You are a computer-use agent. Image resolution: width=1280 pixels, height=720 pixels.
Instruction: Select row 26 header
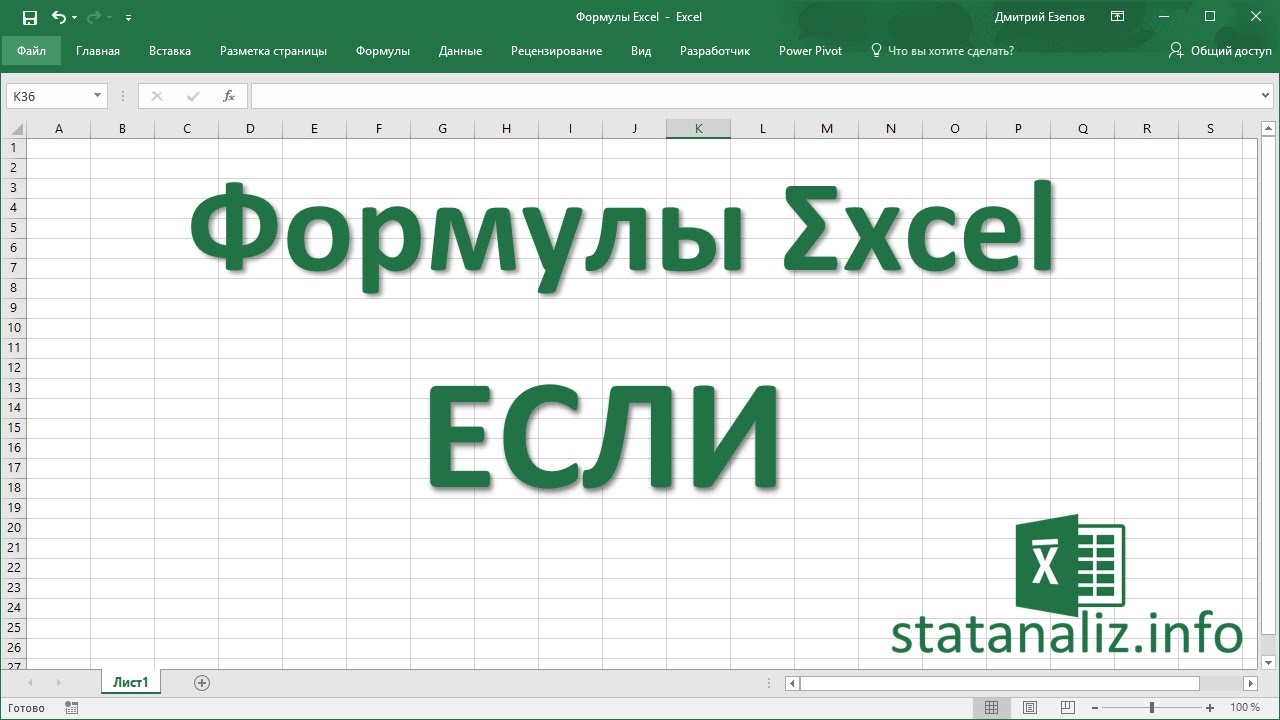[x=13, y=648]
